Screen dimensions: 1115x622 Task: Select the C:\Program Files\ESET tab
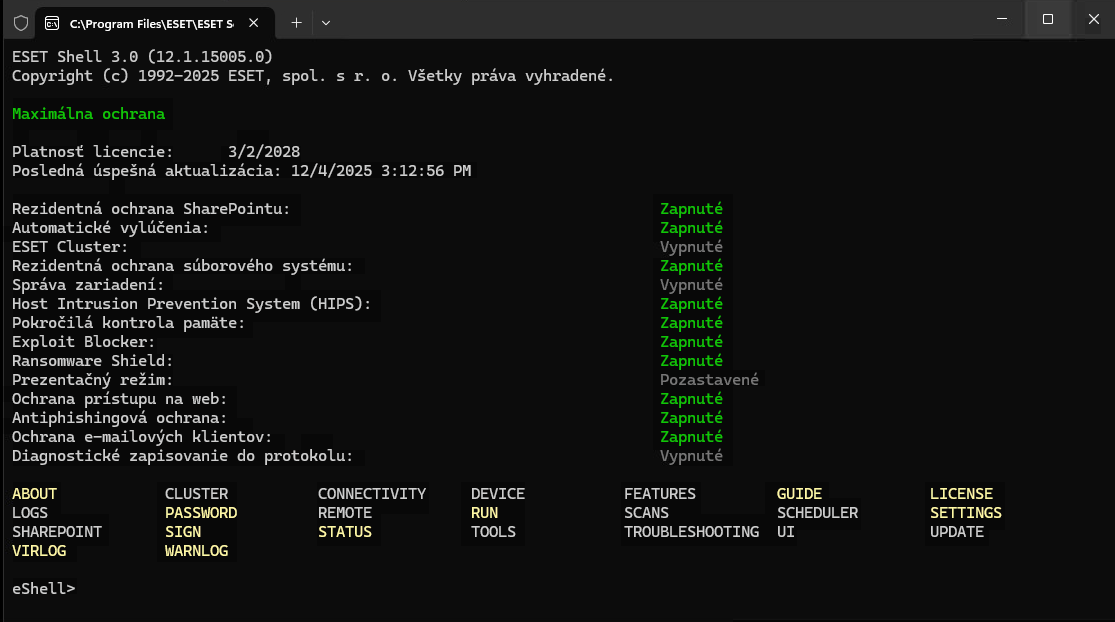[150, 22]
